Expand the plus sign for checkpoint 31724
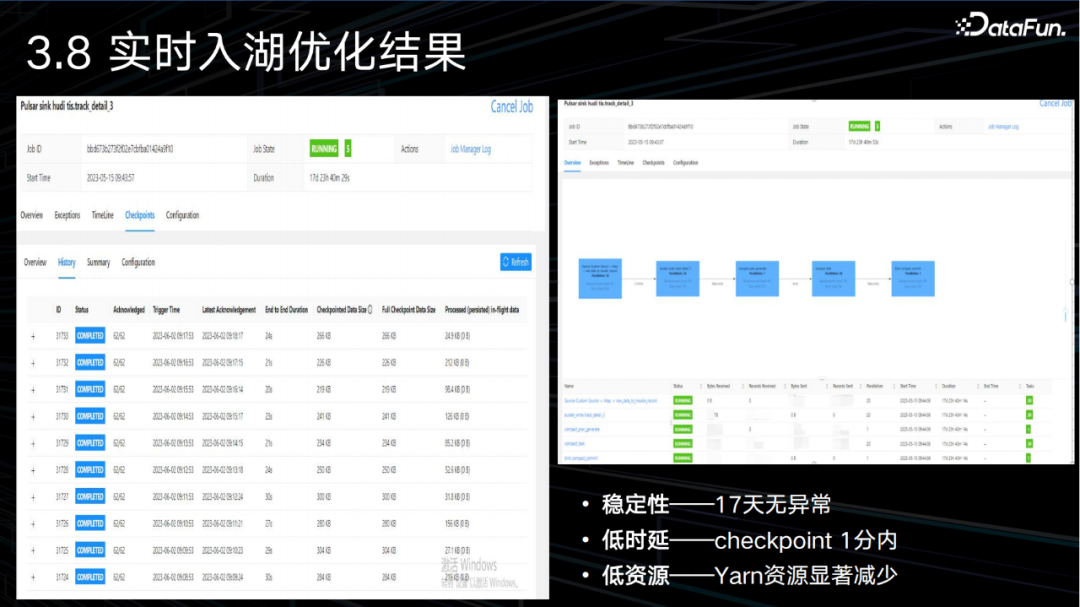The width and height of the screenshot is (1080, 607). click(33, 577)
